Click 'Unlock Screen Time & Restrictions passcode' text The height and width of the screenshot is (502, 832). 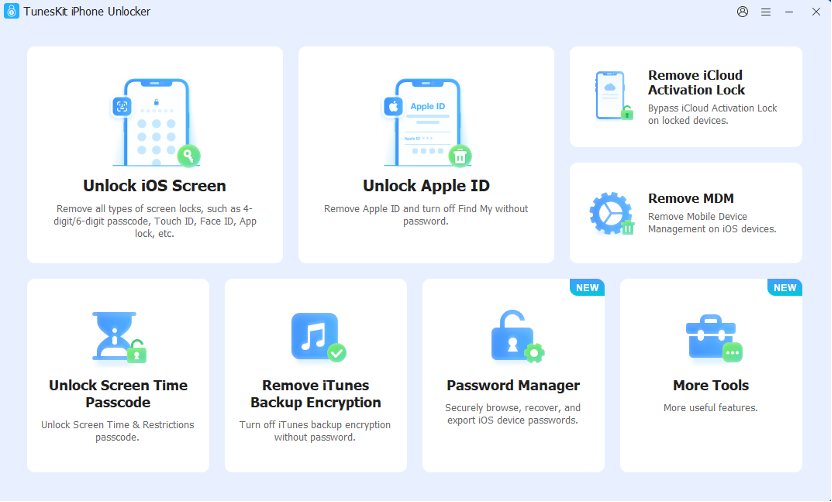[x=118, y=431]
